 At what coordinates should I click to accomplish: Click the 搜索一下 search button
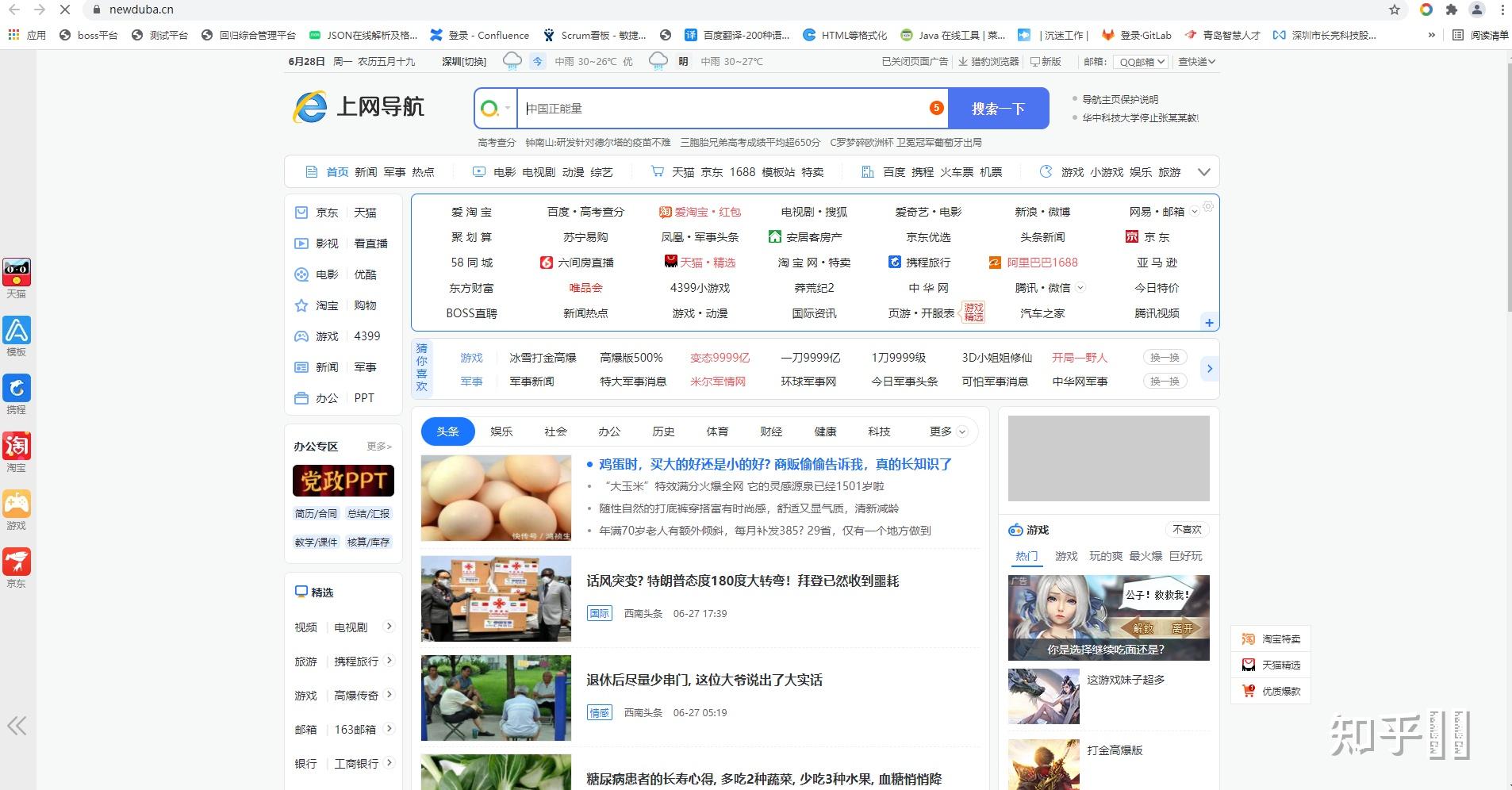[x=998, y=109]
